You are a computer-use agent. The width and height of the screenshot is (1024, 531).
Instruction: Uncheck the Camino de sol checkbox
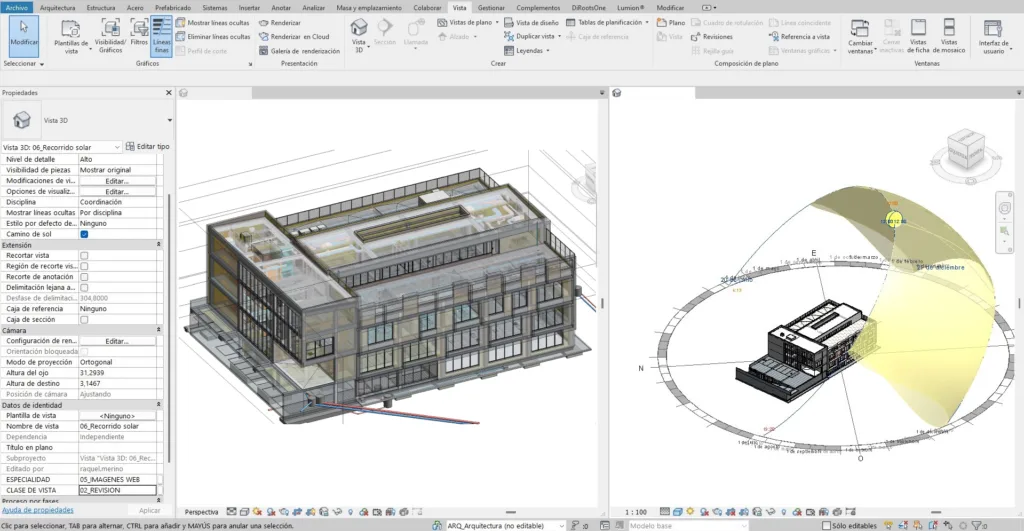84,234
